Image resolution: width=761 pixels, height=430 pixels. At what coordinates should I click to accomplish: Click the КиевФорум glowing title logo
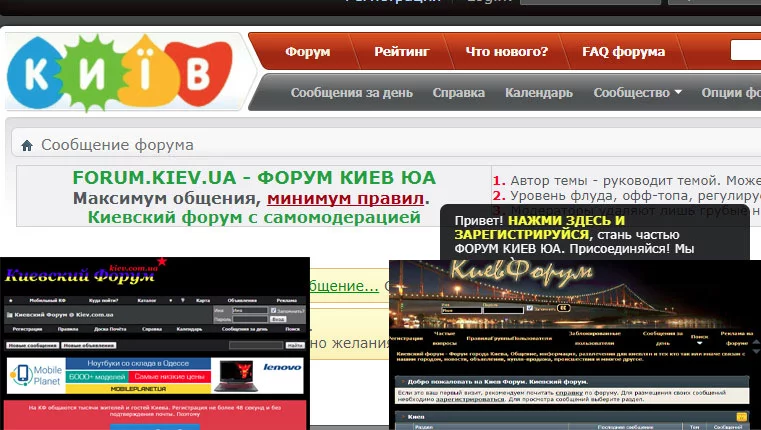pos(521,273)
